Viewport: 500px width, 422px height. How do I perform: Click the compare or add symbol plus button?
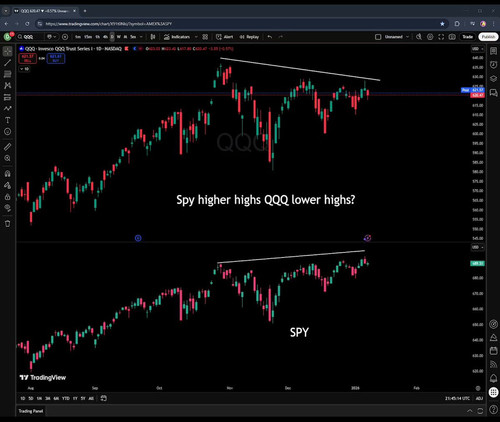(x=65, y=37)
